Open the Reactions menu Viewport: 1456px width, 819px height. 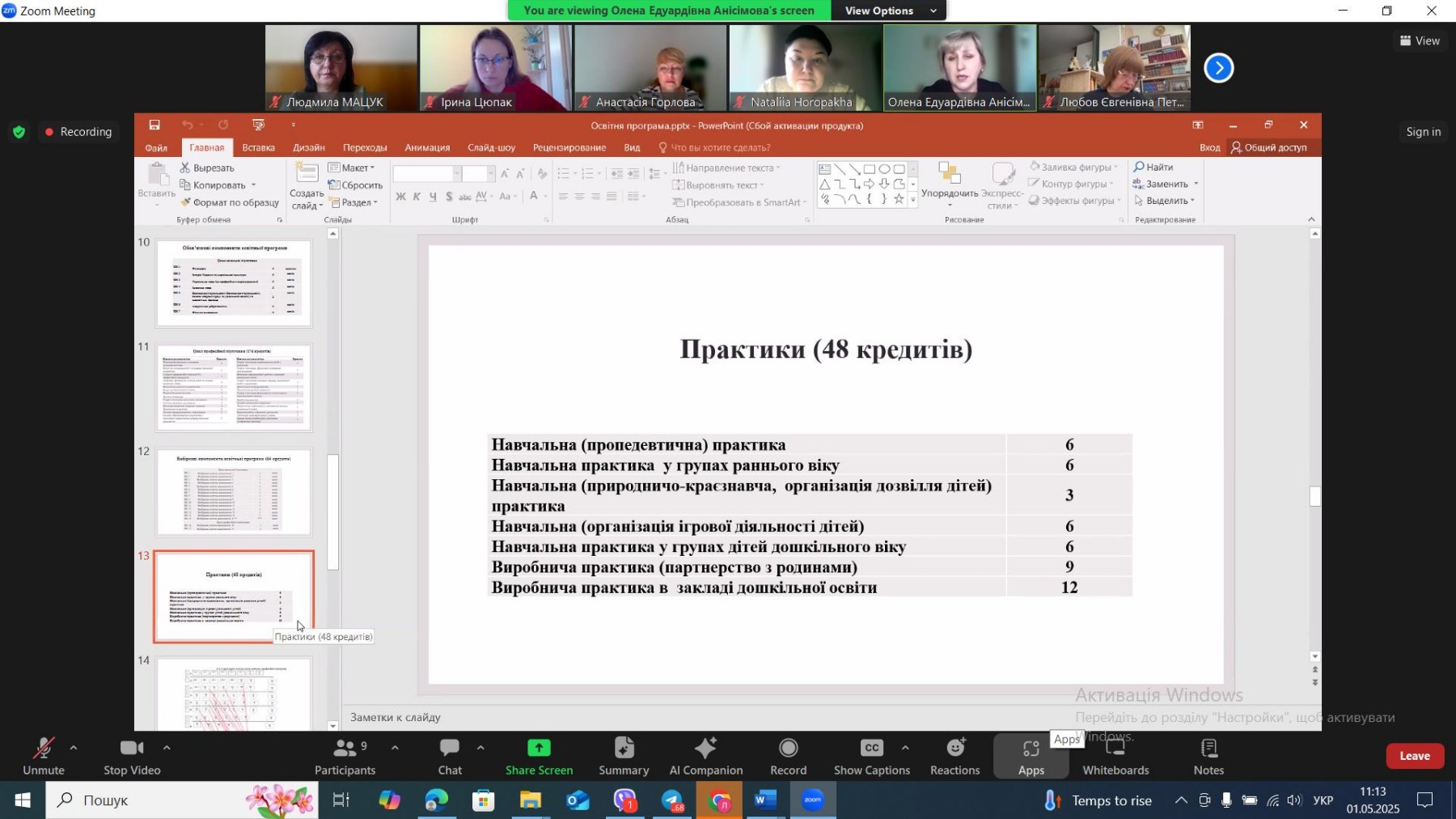pos(954,756)
